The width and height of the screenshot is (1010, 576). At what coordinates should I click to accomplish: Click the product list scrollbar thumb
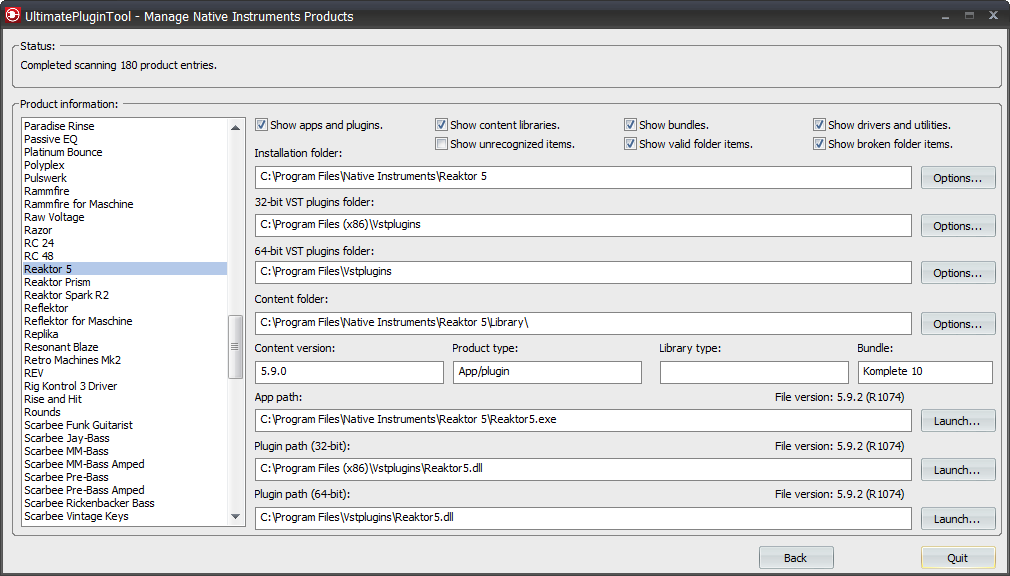pyautogui.click(x=235, y=347)
